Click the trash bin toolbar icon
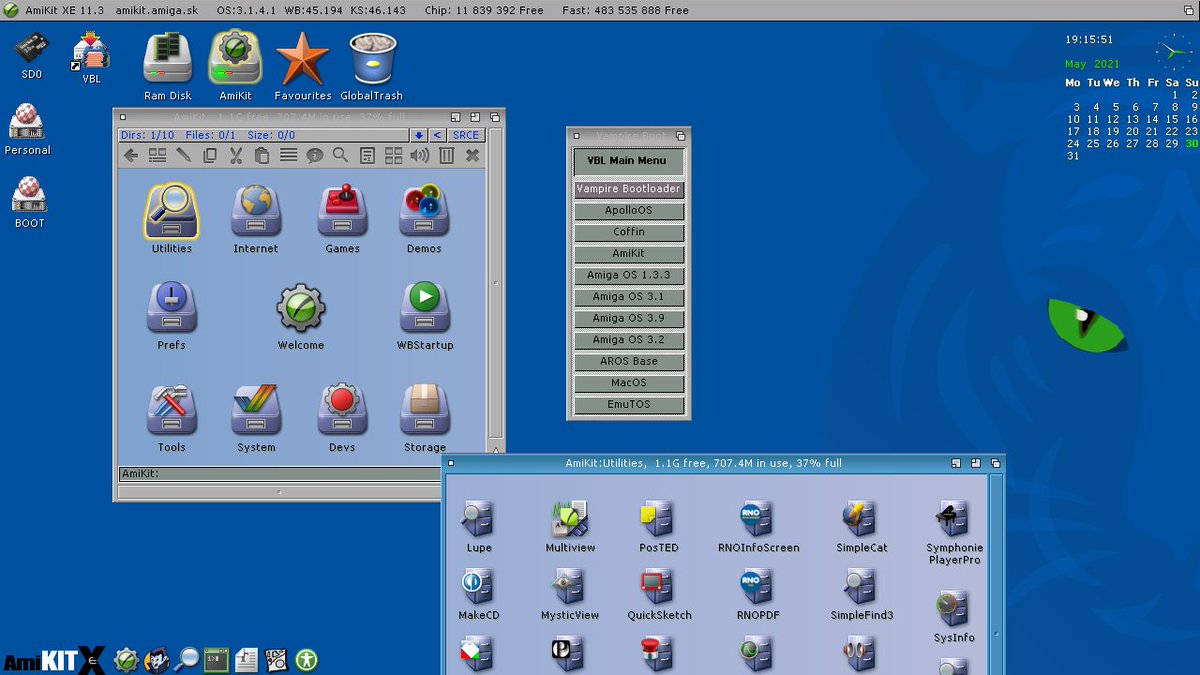 click(446, 155)
